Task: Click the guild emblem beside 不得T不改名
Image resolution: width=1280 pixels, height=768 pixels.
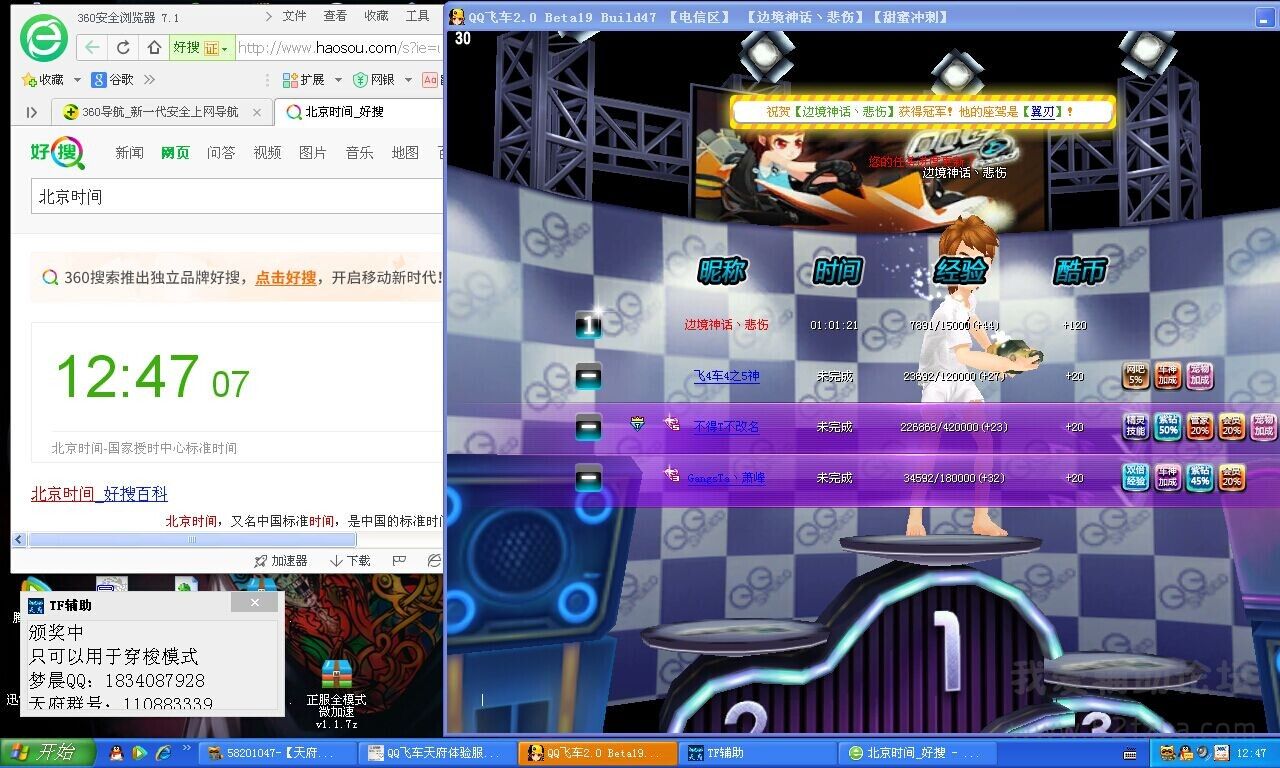Action: pos(637,424)
